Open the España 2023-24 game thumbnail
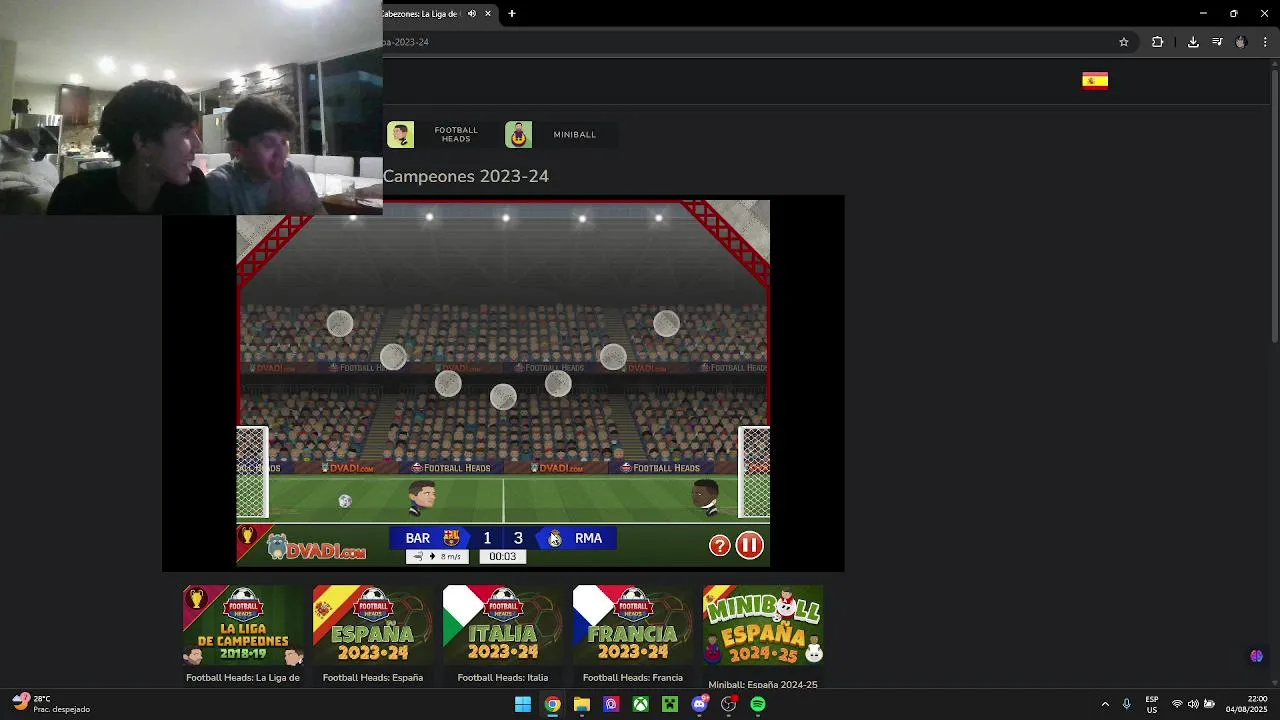1280x720 pixels. 373,626
